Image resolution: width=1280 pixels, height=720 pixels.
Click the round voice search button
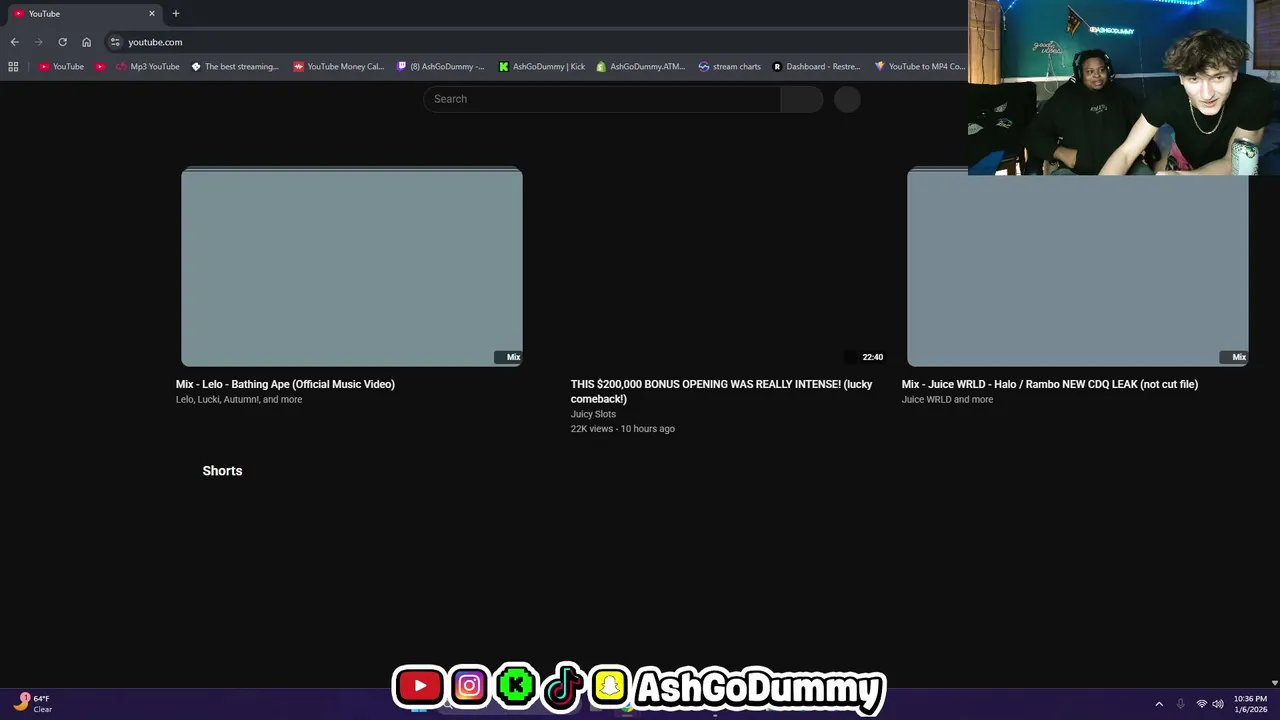[x=847, y=99]
